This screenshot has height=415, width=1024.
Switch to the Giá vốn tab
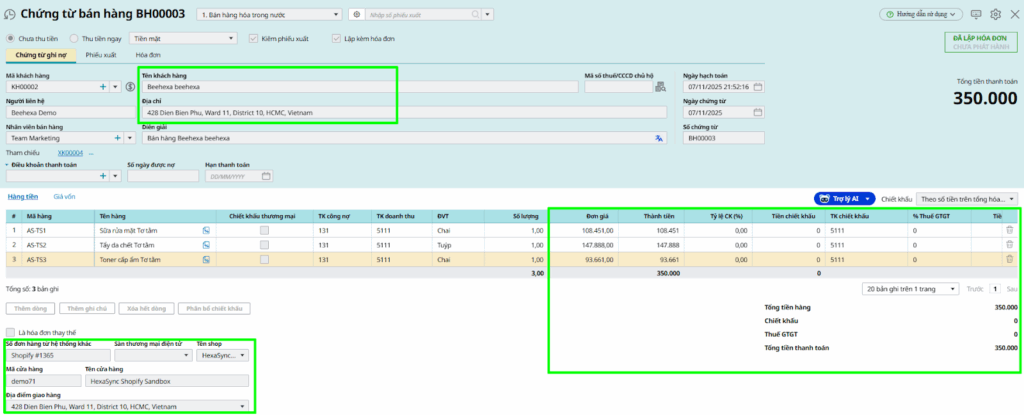point(64,197)
